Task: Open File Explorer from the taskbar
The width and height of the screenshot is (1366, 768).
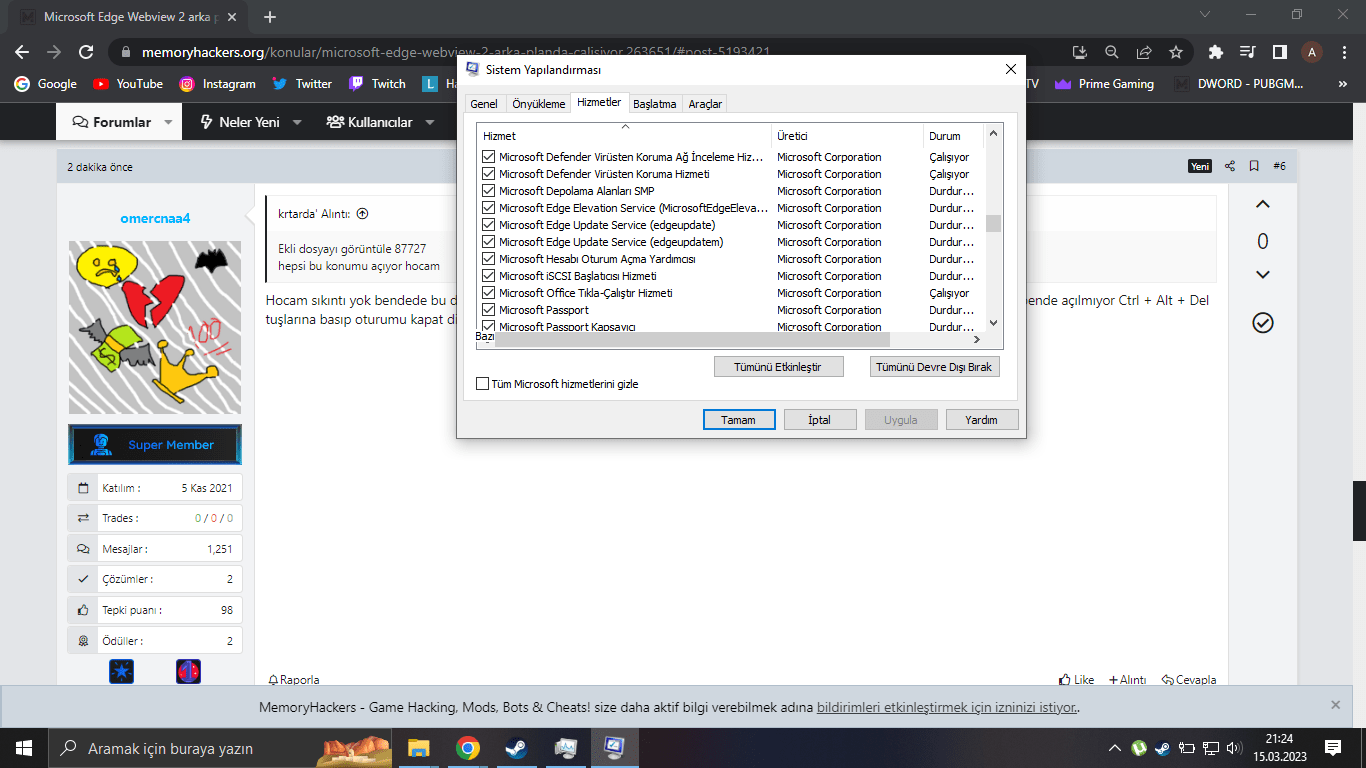Action: point(418,748)
